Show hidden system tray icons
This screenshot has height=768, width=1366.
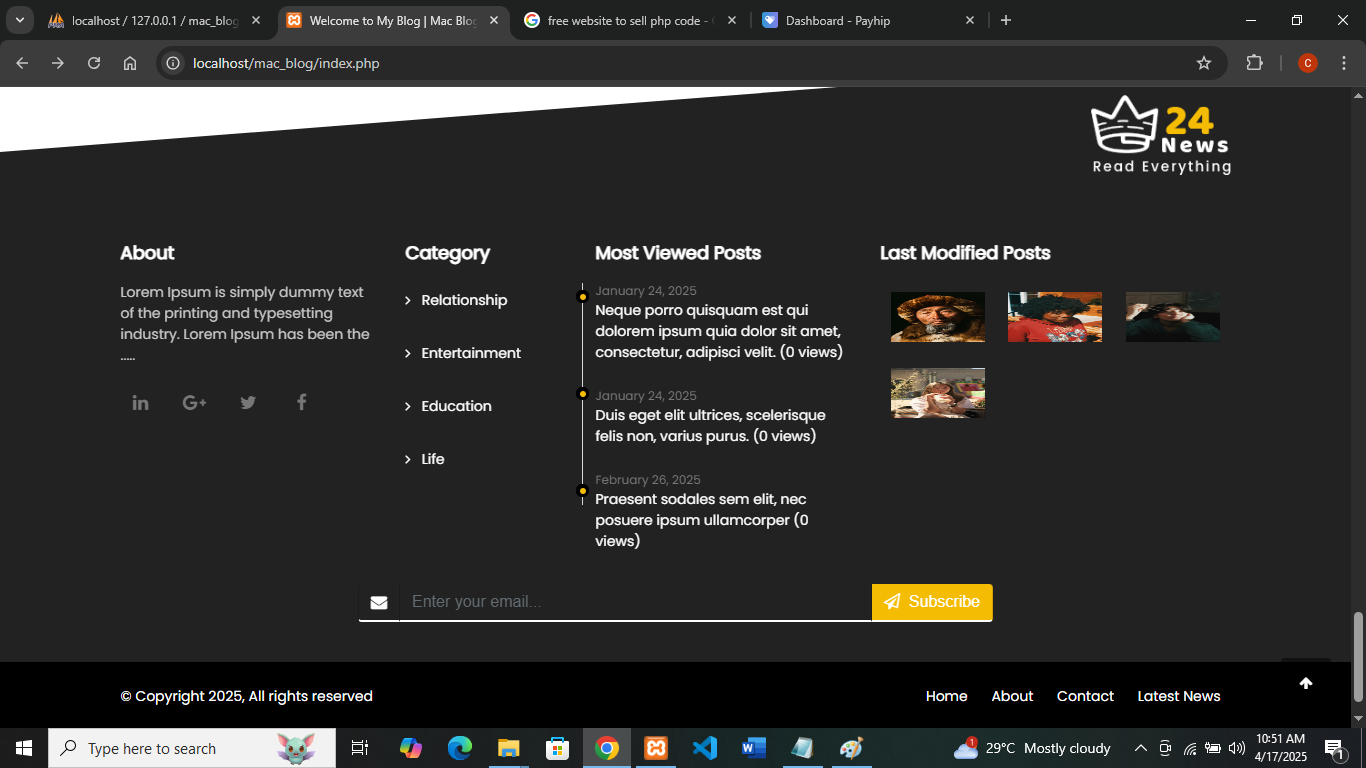(1140, 748)
